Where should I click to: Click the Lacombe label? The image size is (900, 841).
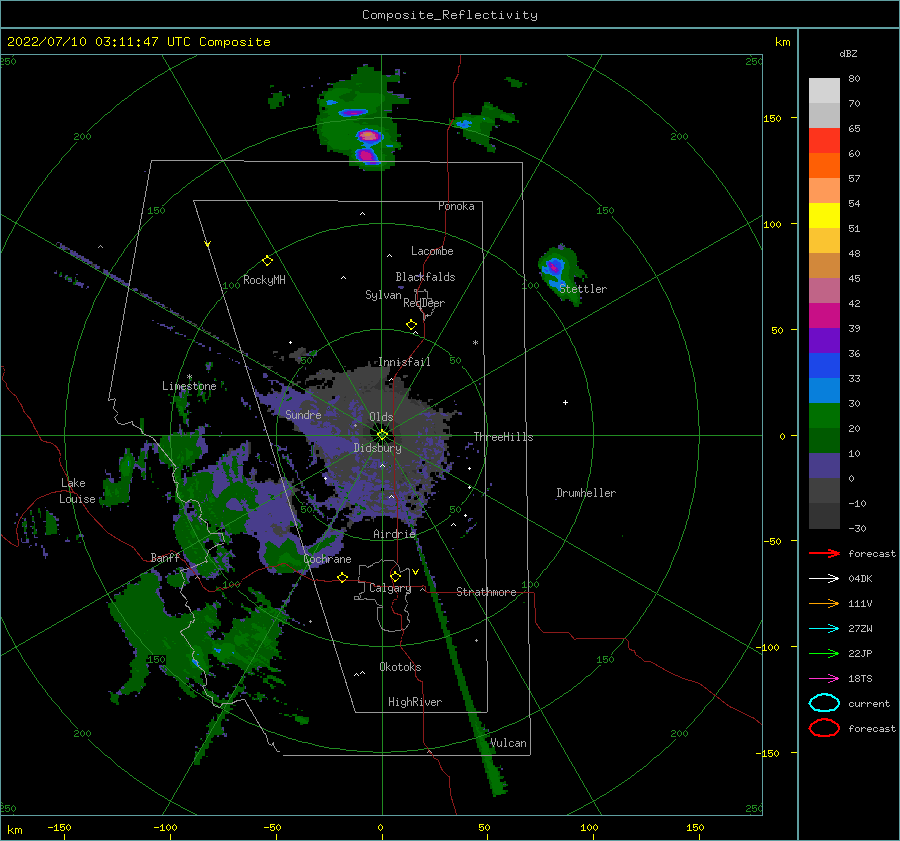(x=432, y=251)
